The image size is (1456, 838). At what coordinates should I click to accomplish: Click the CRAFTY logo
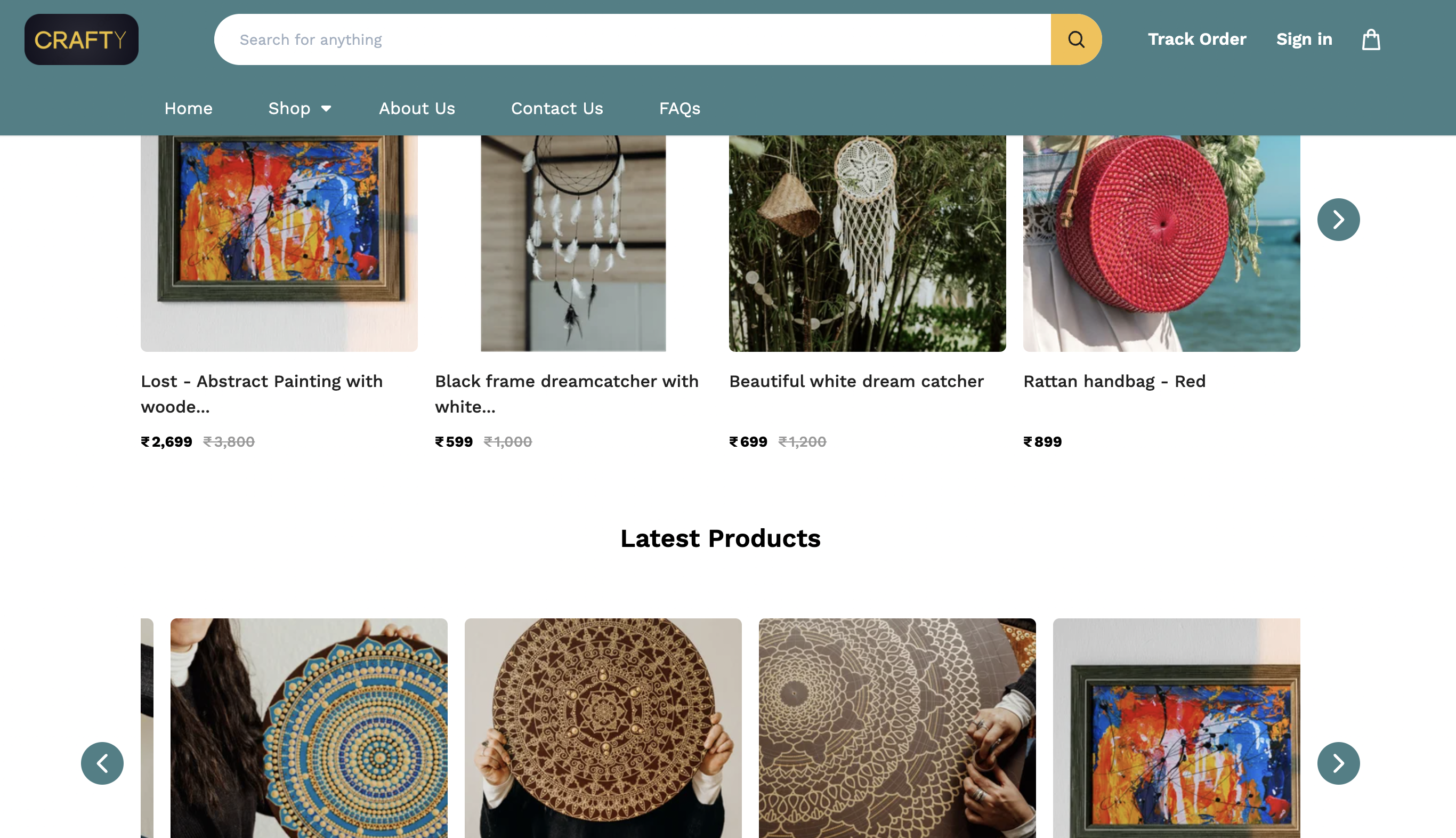(81, 38)
